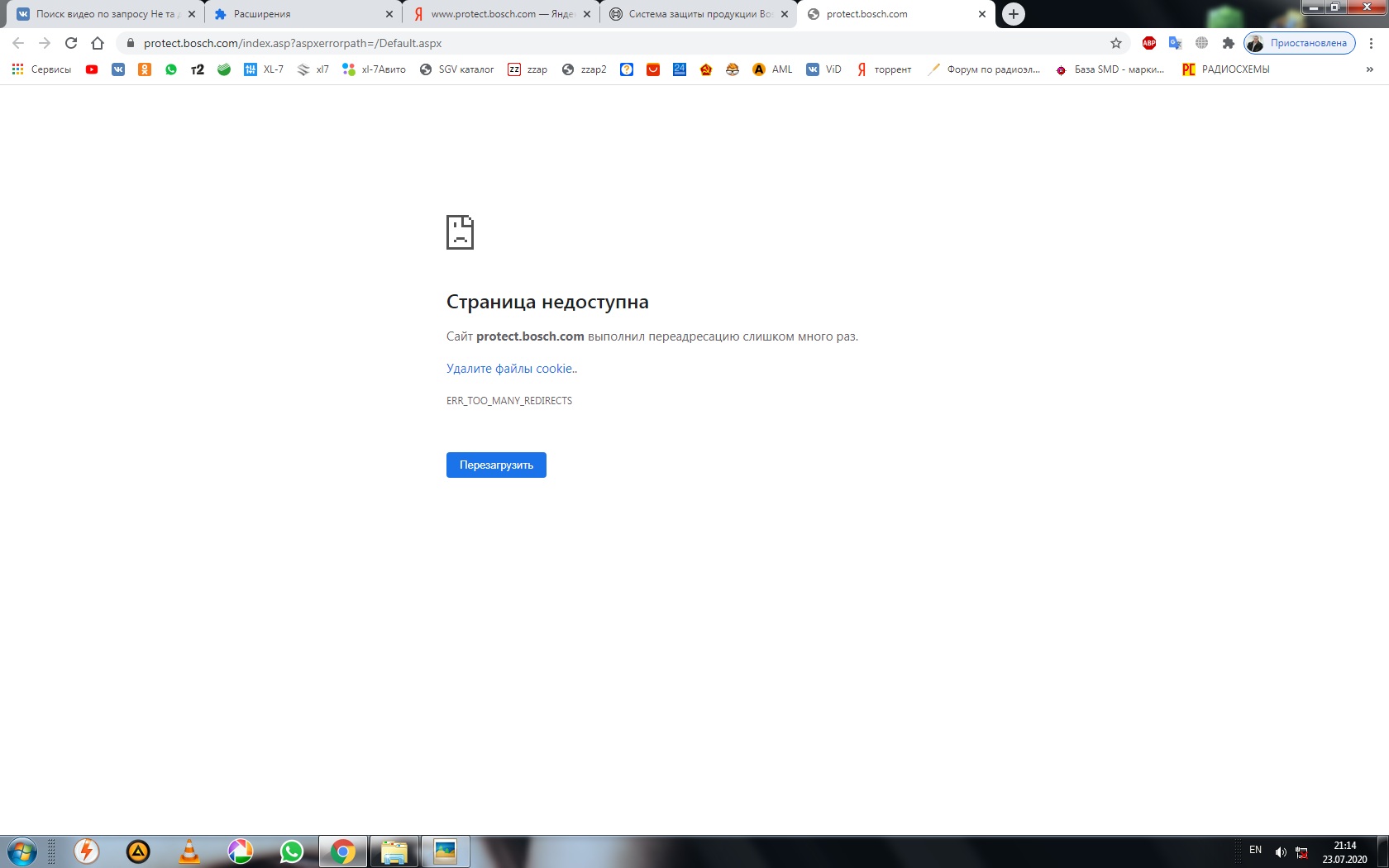The height and width of the screenshot is (868, 1389).
Task: Open VLC media player from taskbar
Action: [189, 851]
